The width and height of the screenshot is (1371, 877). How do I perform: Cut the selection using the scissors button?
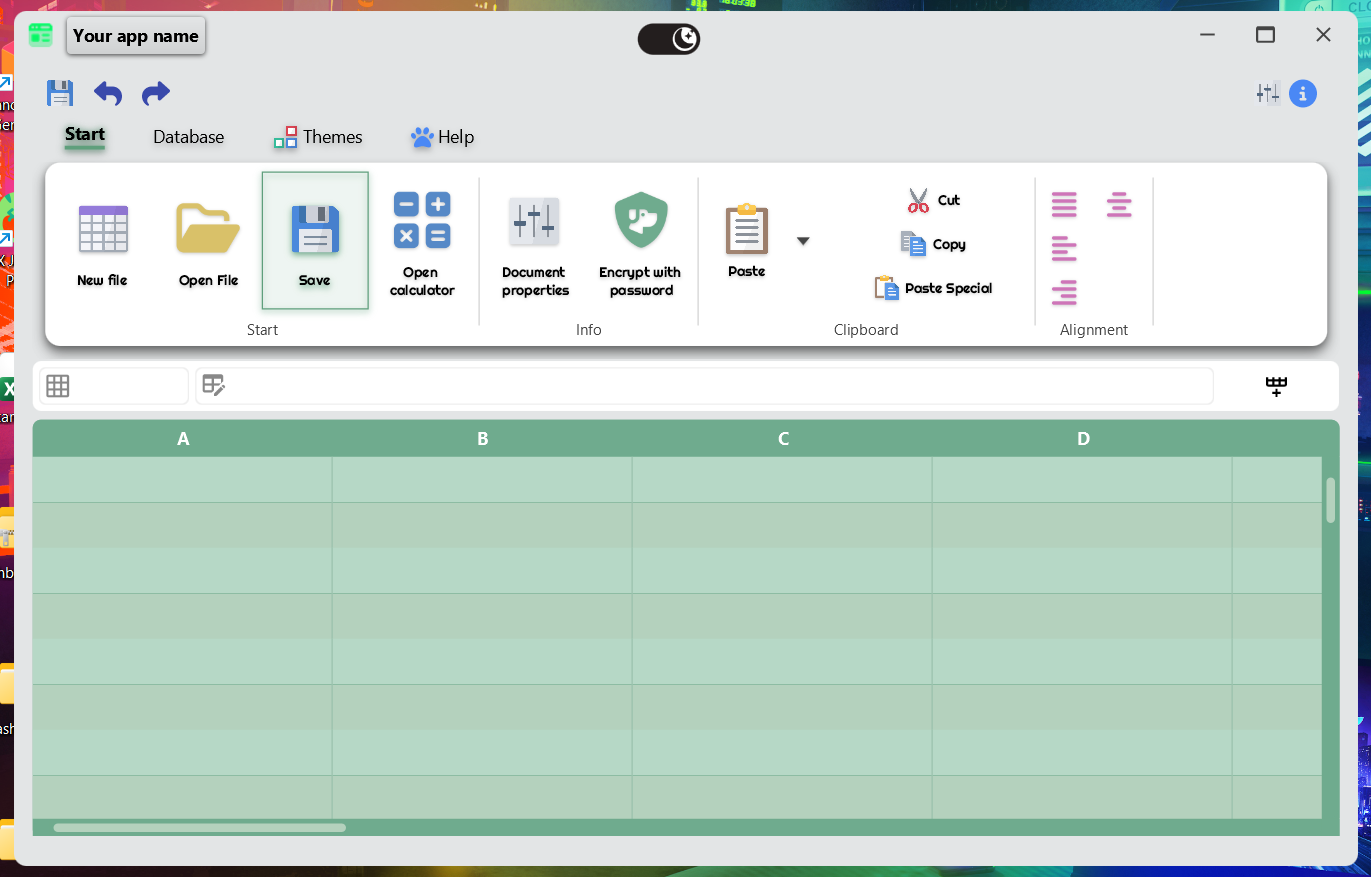point(934,200)
